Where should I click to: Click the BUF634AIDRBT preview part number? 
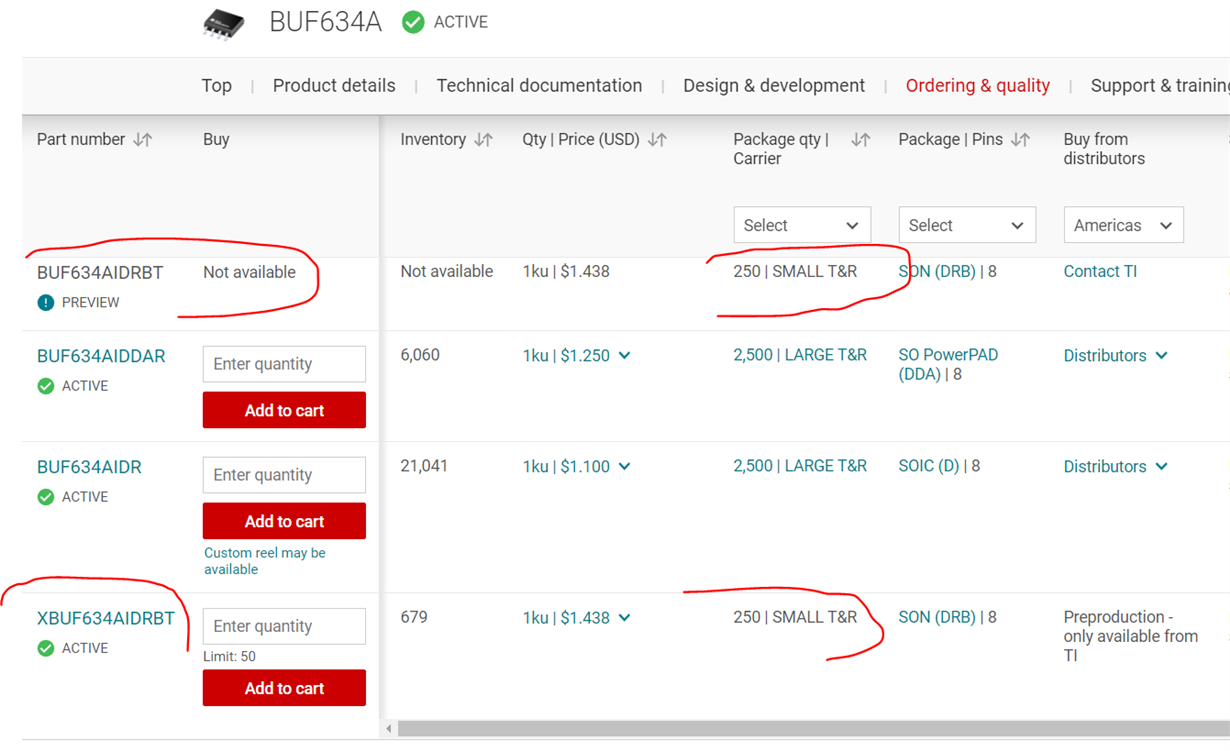(x=100, y=272)
